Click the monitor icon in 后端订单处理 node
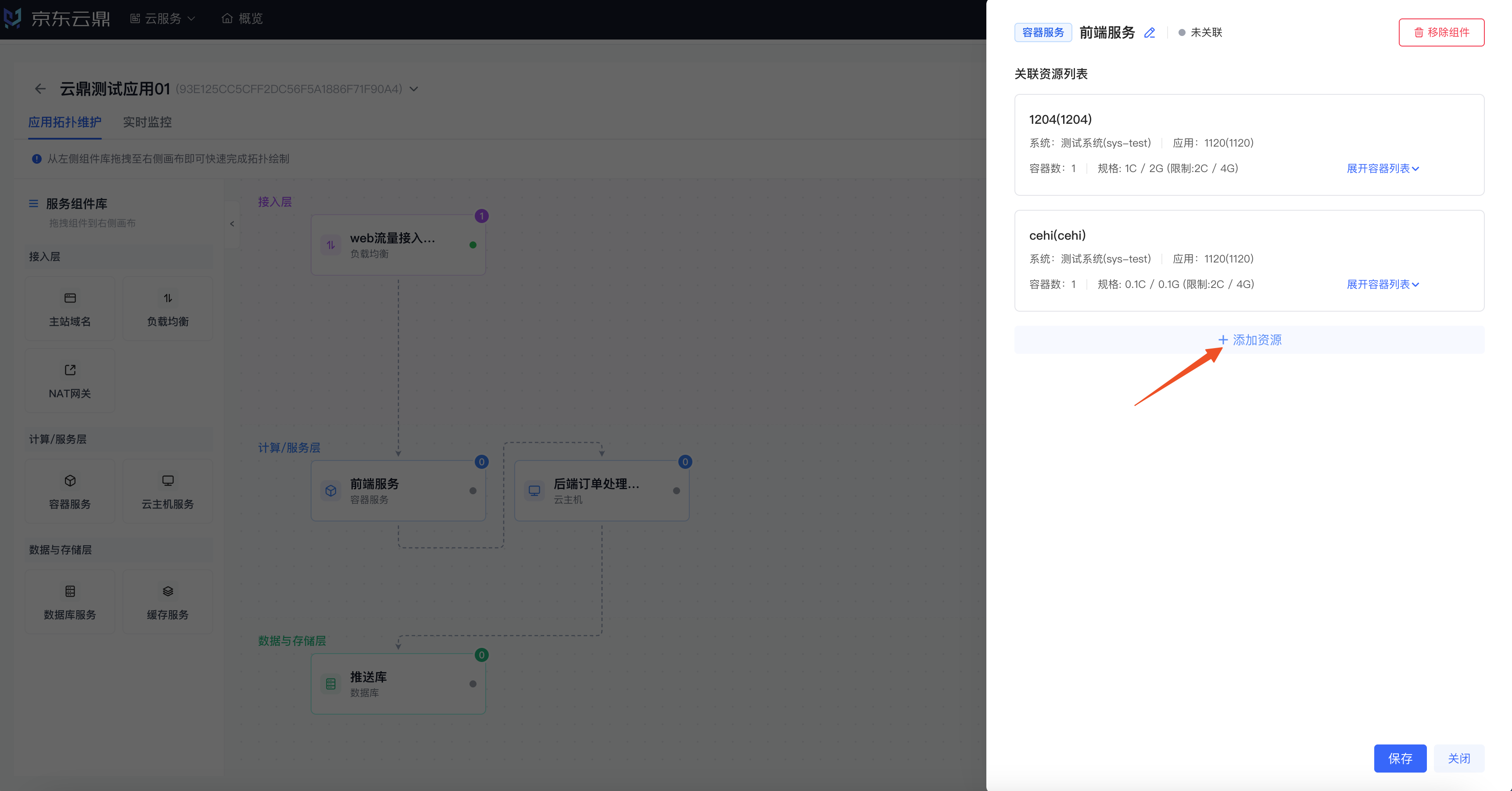The image size is (1512, 791). [x=534, y=491]
